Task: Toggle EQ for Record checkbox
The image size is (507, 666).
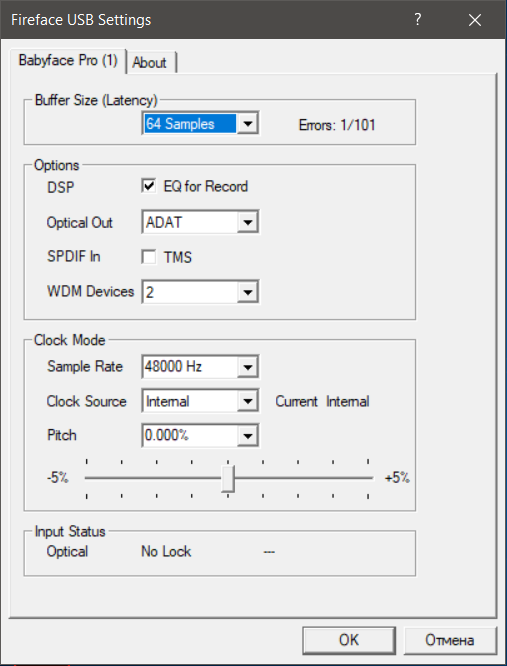Action: click(x=149, y=186)
